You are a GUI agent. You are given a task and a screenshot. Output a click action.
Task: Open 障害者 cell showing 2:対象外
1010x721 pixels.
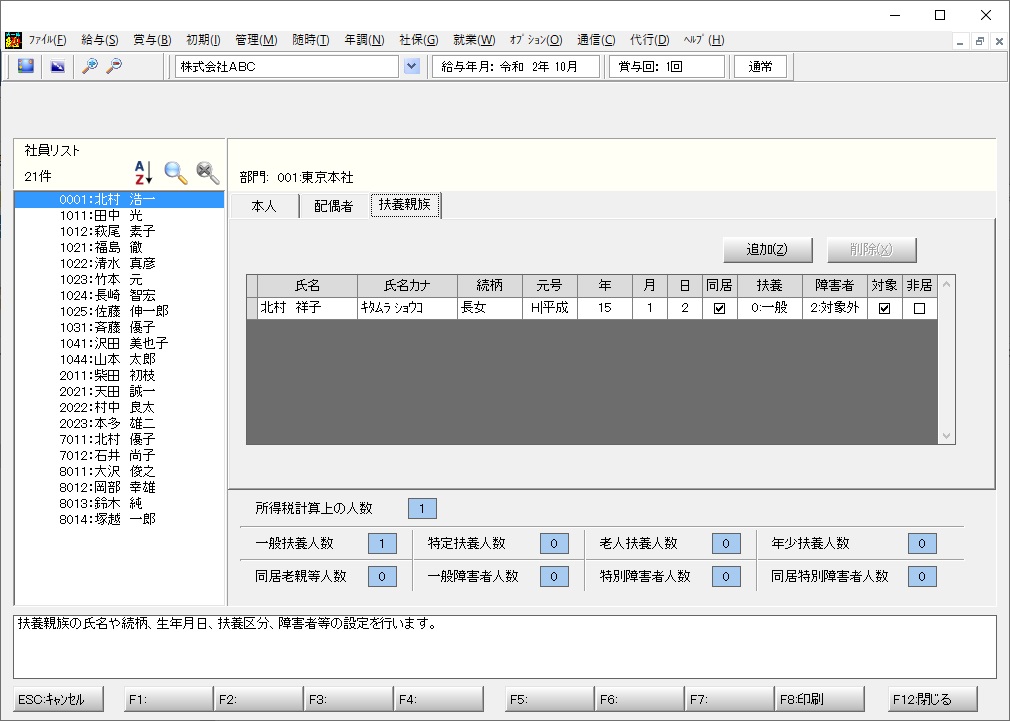pyautogui.click(x=835, y=308)
